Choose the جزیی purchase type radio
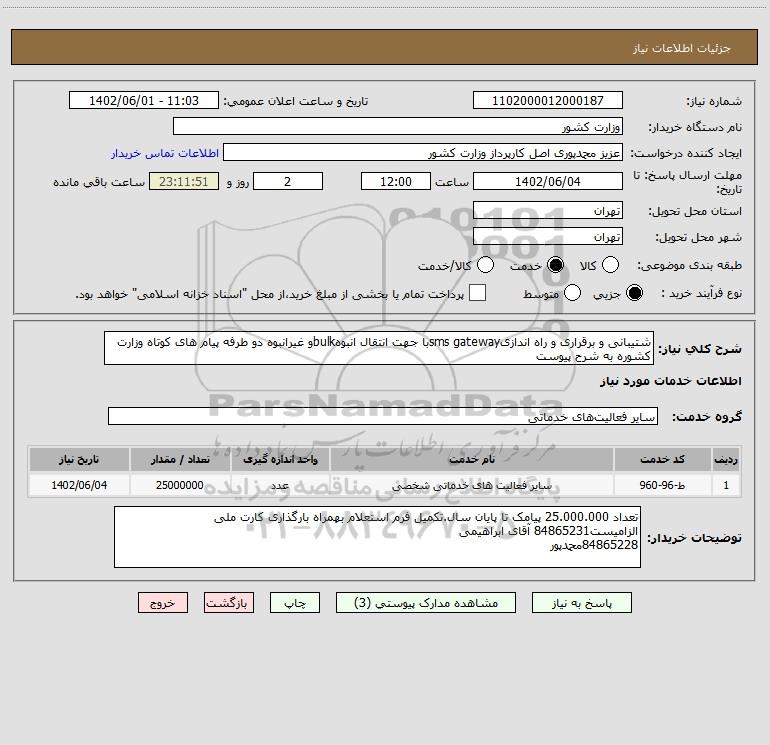770x745 pixels. coord(634,293)
